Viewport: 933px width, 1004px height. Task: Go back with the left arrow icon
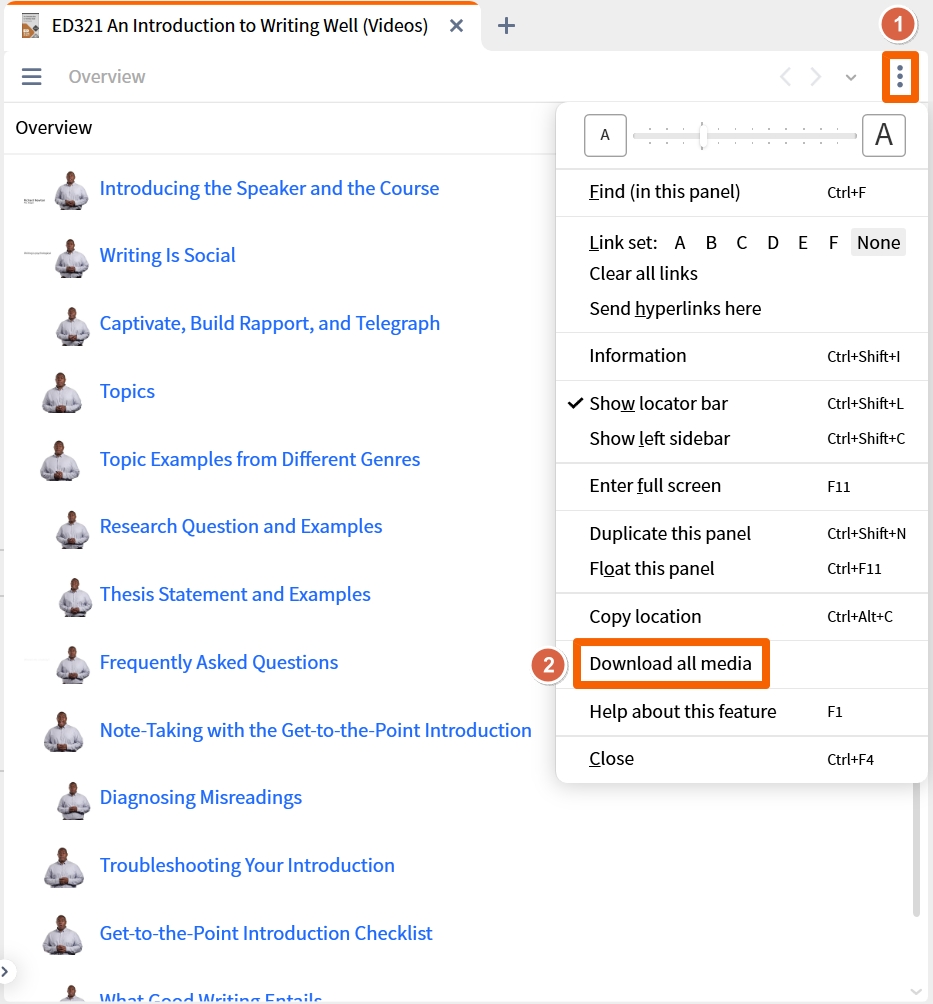click(x=786, y=77)
